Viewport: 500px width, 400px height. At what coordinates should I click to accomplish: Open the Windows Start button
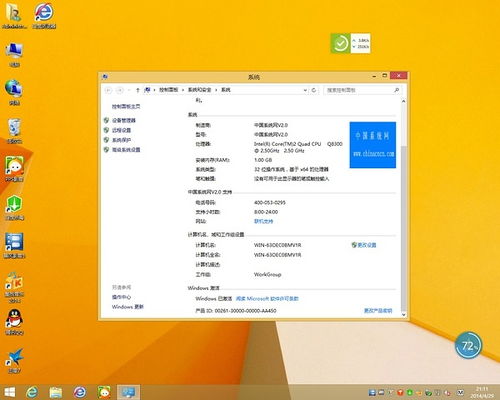pyautogui.click(x=10, y=392)
